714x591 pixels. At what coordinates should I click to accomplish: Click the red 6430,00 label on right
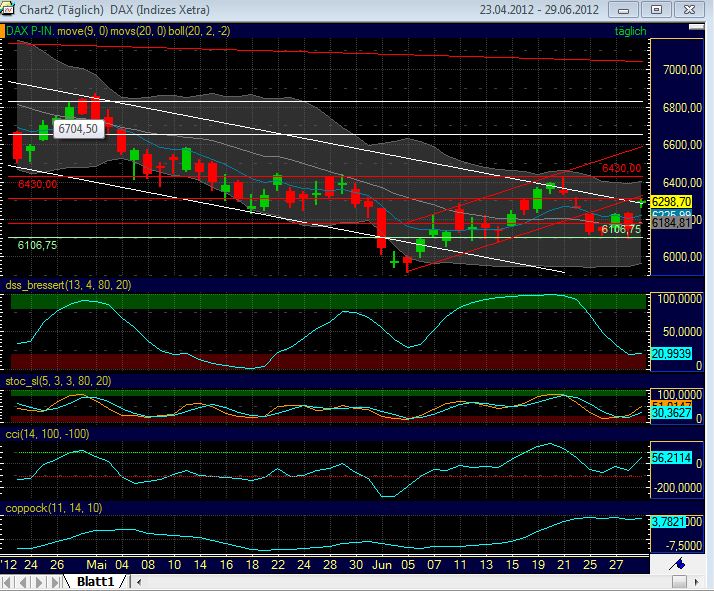(622, 168)
